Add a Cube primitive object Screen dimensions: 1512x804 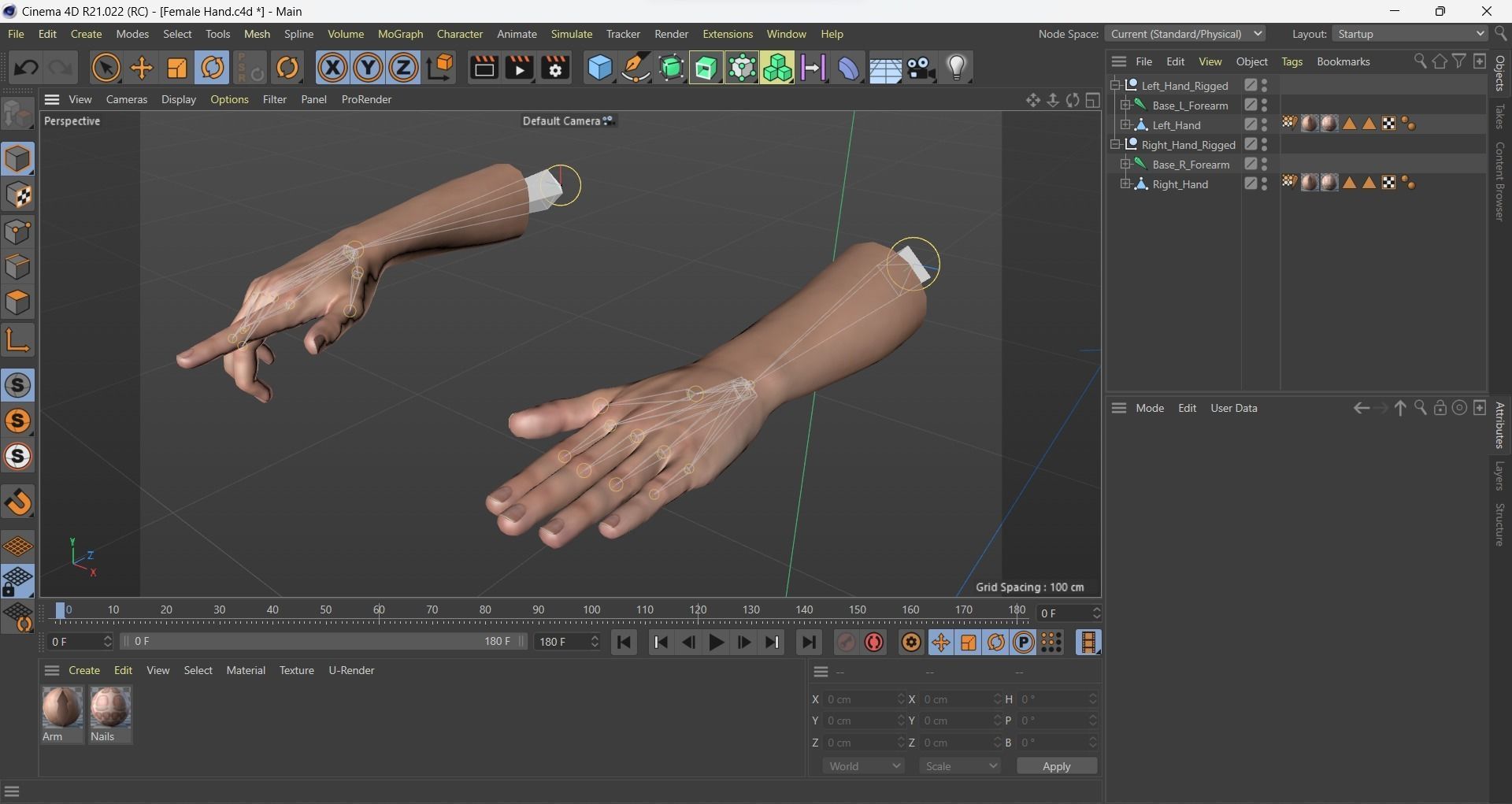tap(599, 68)
